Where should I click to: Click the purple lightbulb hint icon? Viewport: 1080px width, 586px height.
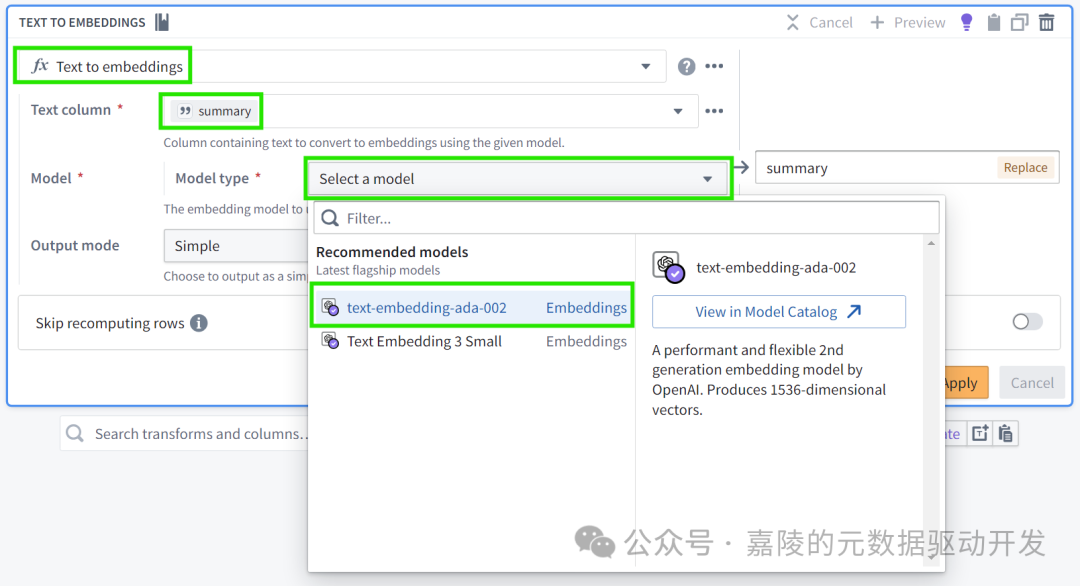[x=966, y=23]
